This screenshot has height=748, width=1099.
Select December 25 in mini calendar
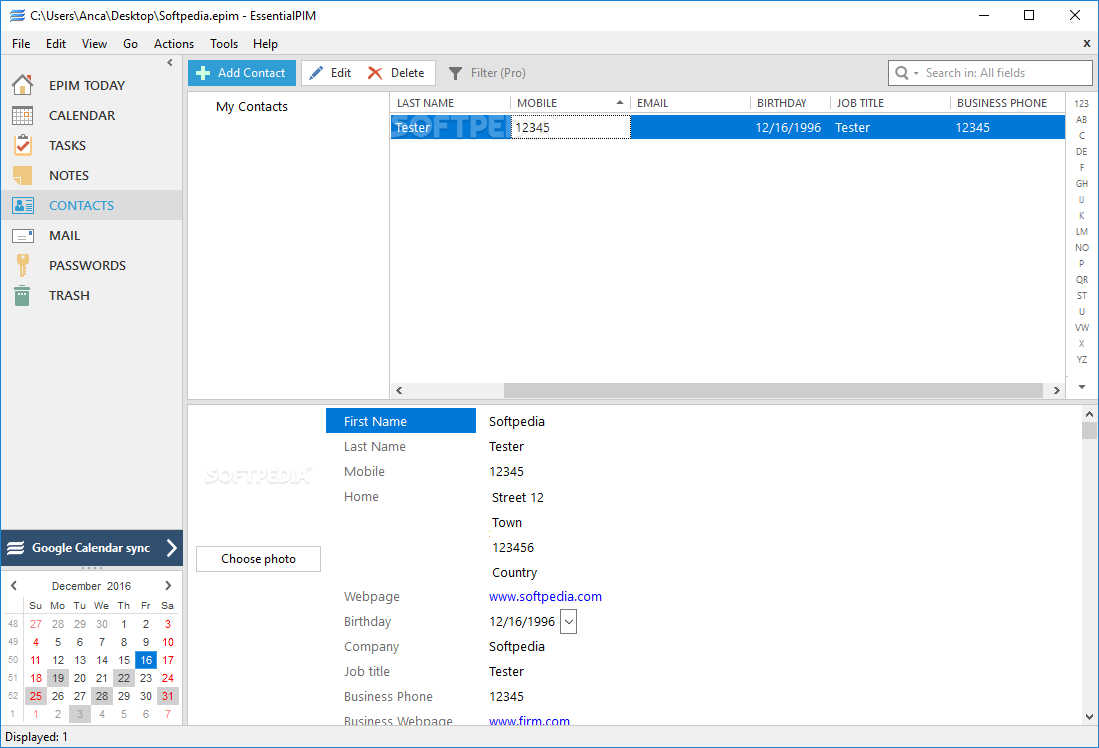coord(36,696)
